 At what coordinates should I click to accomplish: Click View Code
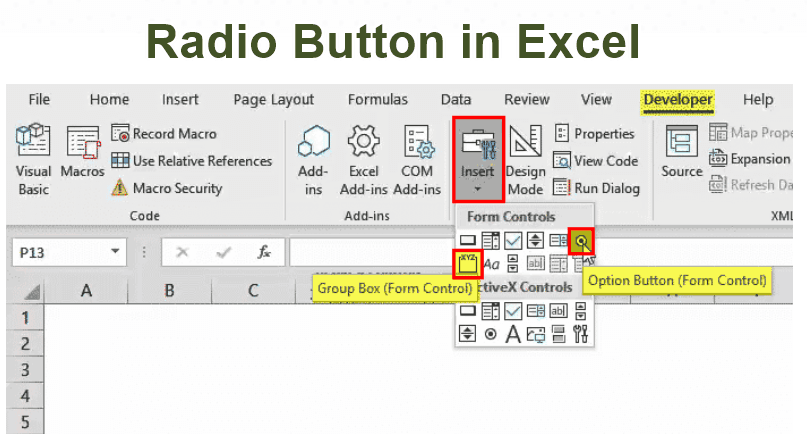pos(596,161)
